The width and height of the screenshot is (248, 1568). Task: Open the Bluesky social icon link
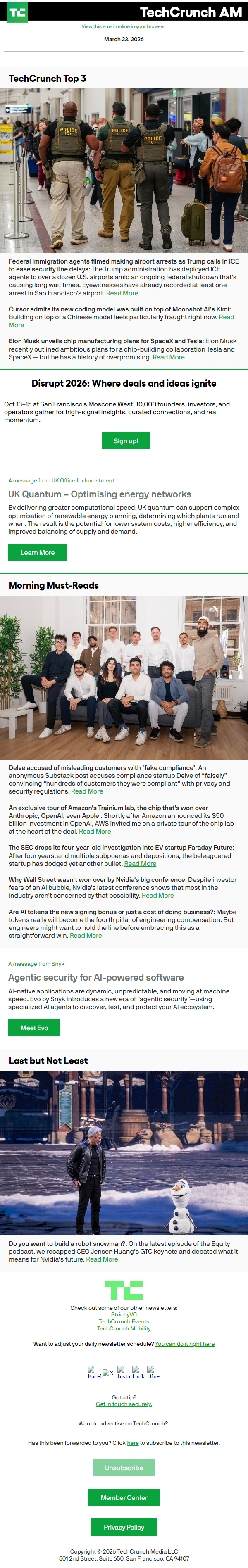[x=153, y=1373]
